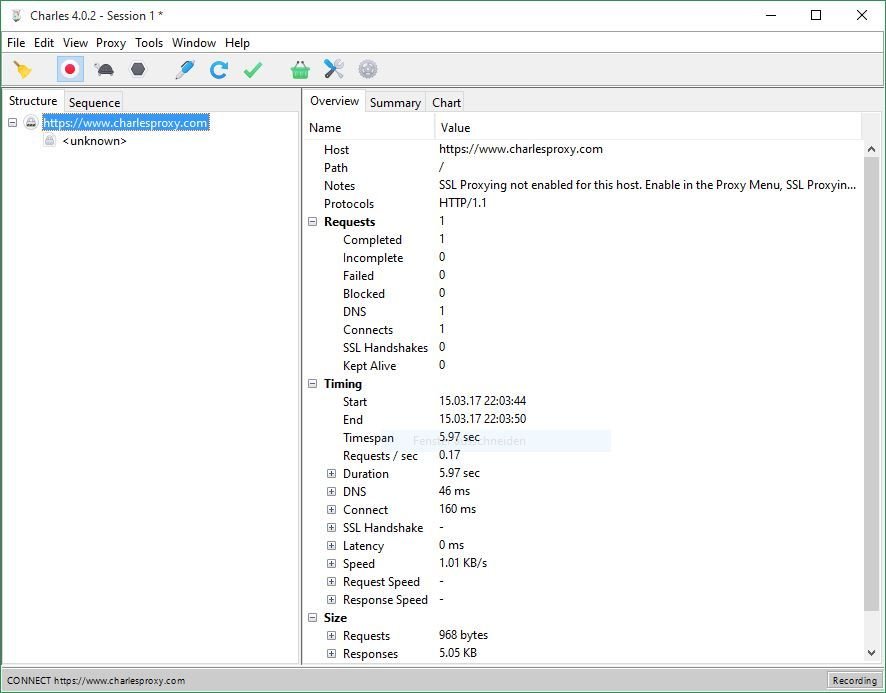
Task: Select the <unknown> item in tree
Action: coord(94,141)
